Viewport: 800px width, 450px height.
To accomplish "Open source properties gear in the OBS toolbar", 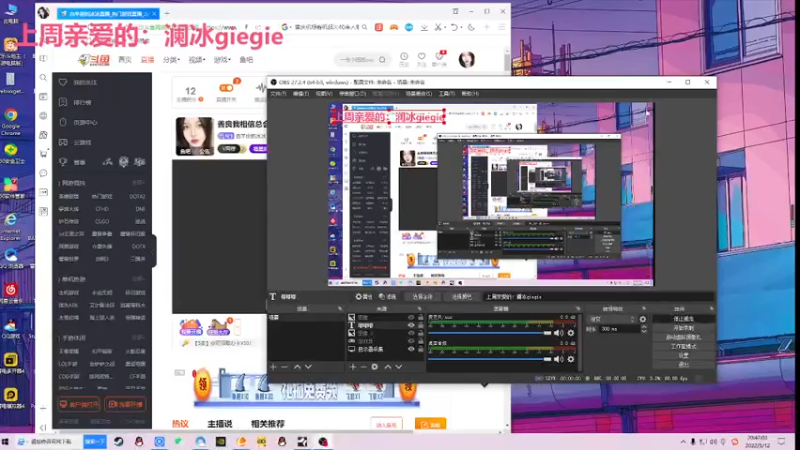I will click(364, 296).
